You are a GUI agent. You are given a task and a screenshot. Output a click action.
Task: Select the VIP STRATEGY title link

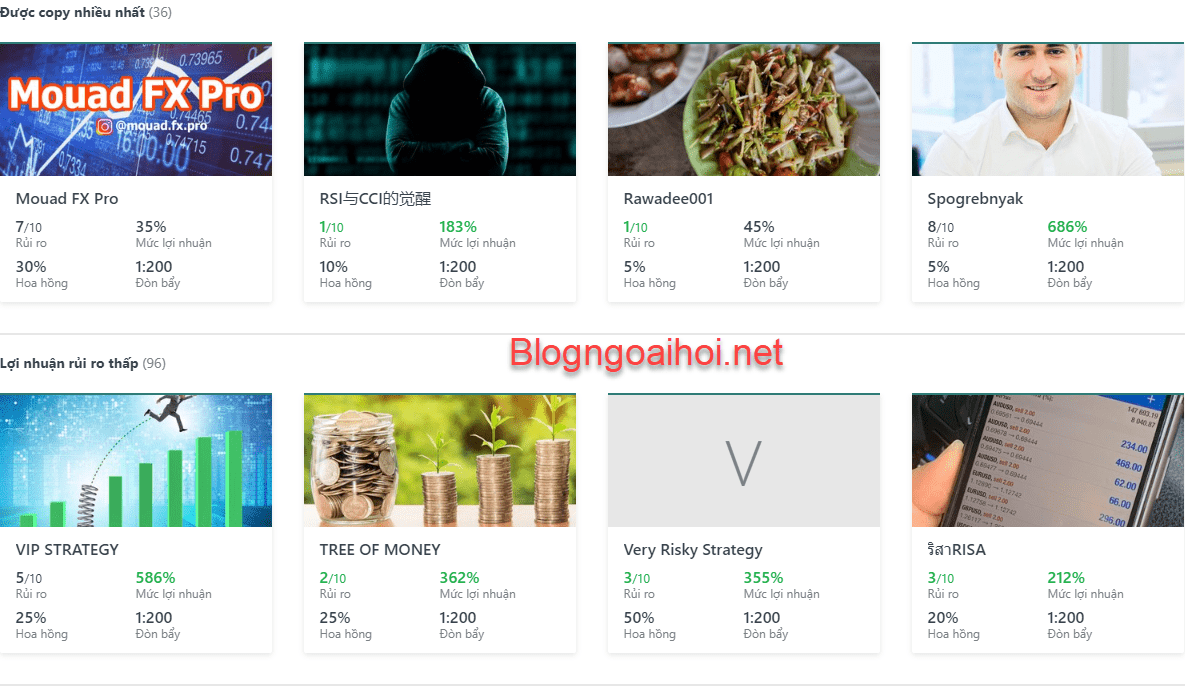pos(67,550)
